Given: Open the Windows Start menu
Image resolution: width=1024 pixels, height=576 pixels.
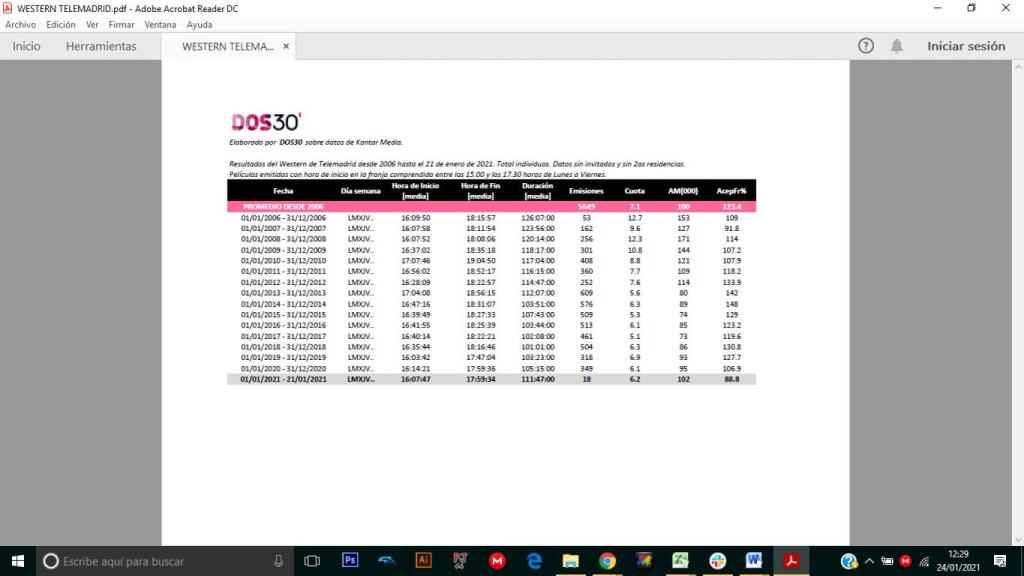Looking at the screenshot, I should 18,561.
